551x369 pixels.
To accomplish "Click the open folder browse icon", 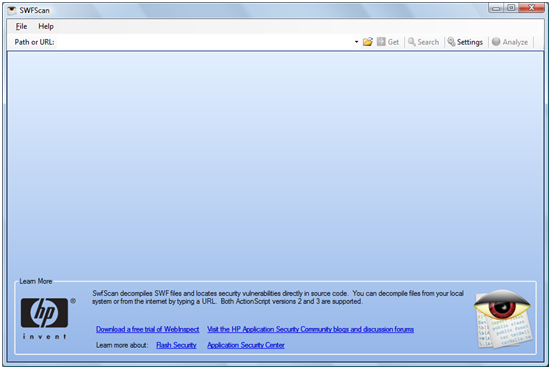I will tap(368, 42).
